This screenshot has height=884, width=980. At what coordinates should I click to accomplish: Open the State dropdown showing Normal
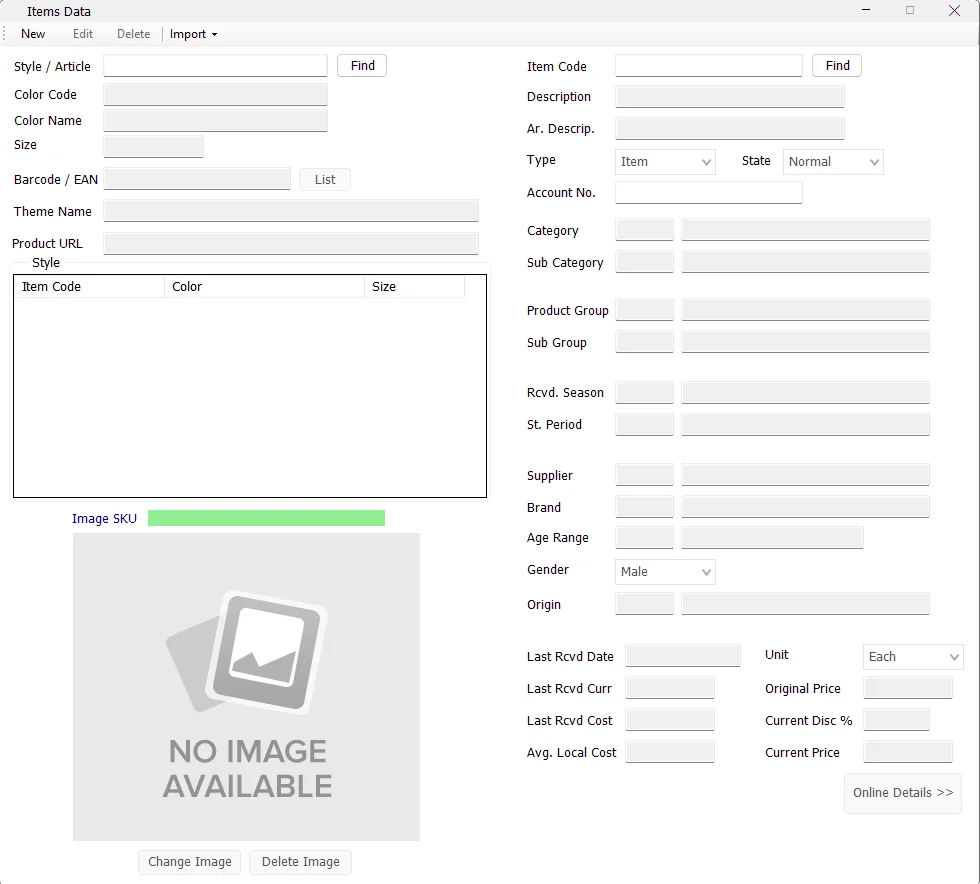tap(832, 162)
